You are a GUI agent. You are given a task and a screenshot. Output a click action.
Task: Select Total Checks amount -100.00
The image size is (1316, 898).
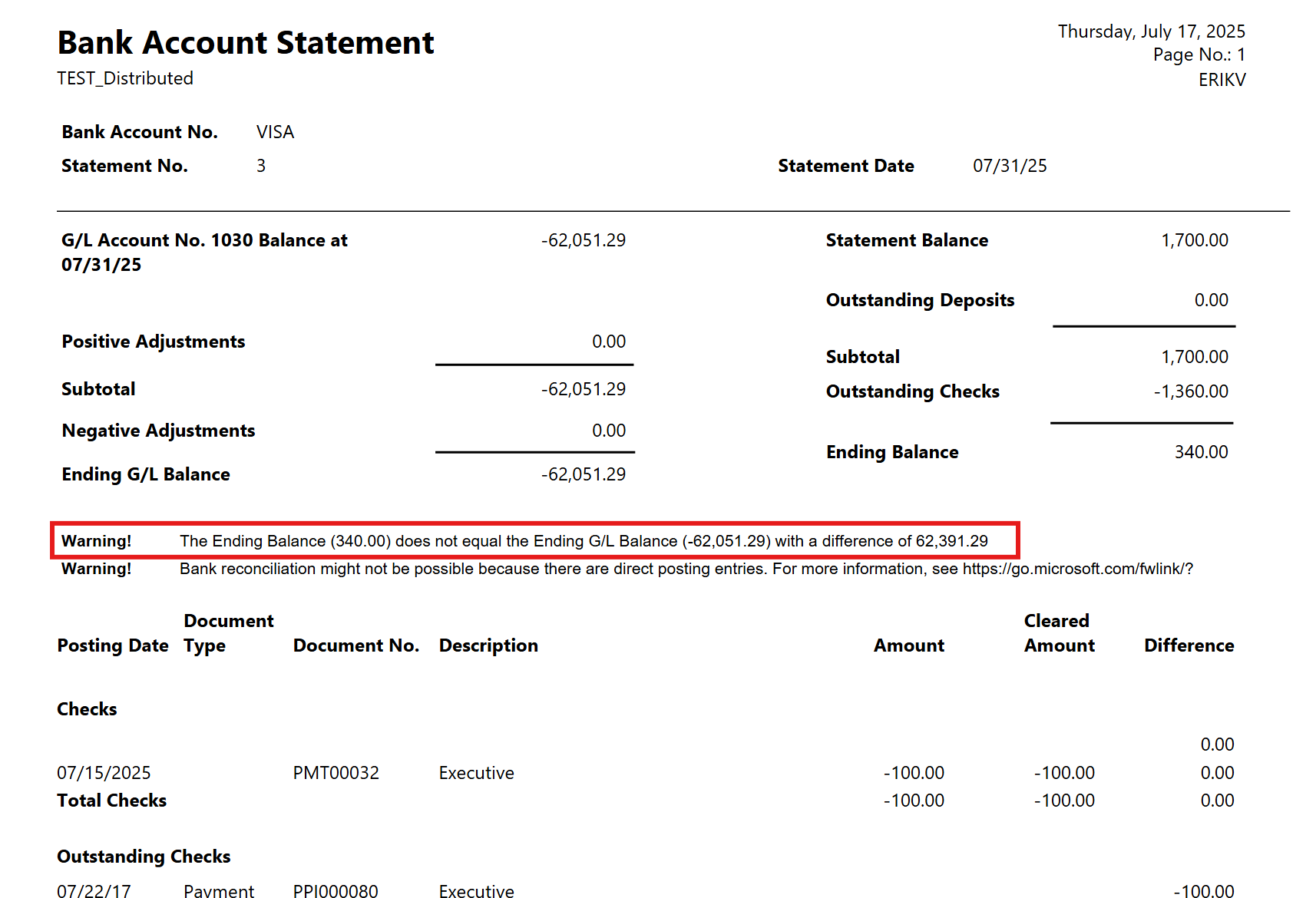tap(913, 801)
